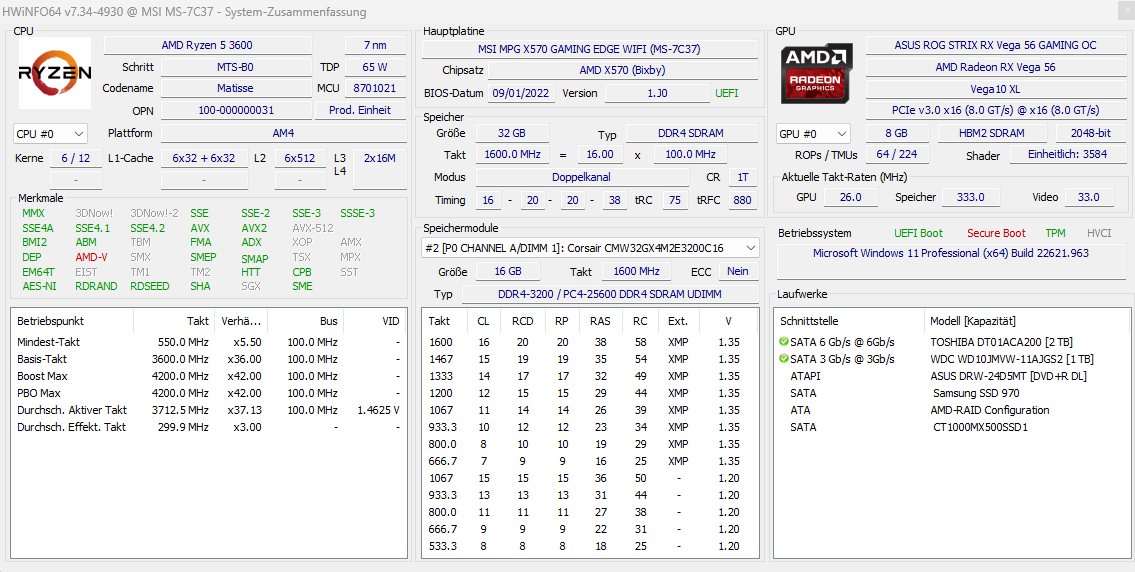
Task: Click the BIOS date 09/01/2022 field
Action: click(x=522, y=93)
